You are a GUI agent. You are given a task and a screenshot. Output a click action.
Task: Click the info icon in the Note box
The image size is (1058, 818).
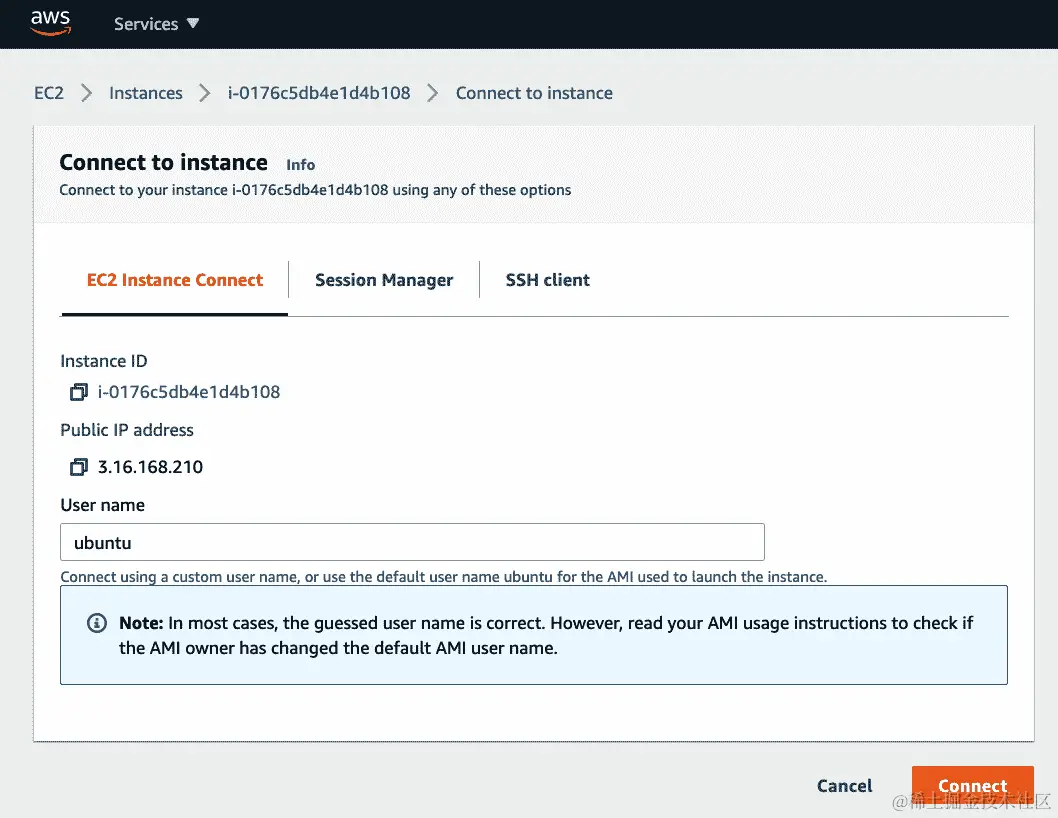97,623
